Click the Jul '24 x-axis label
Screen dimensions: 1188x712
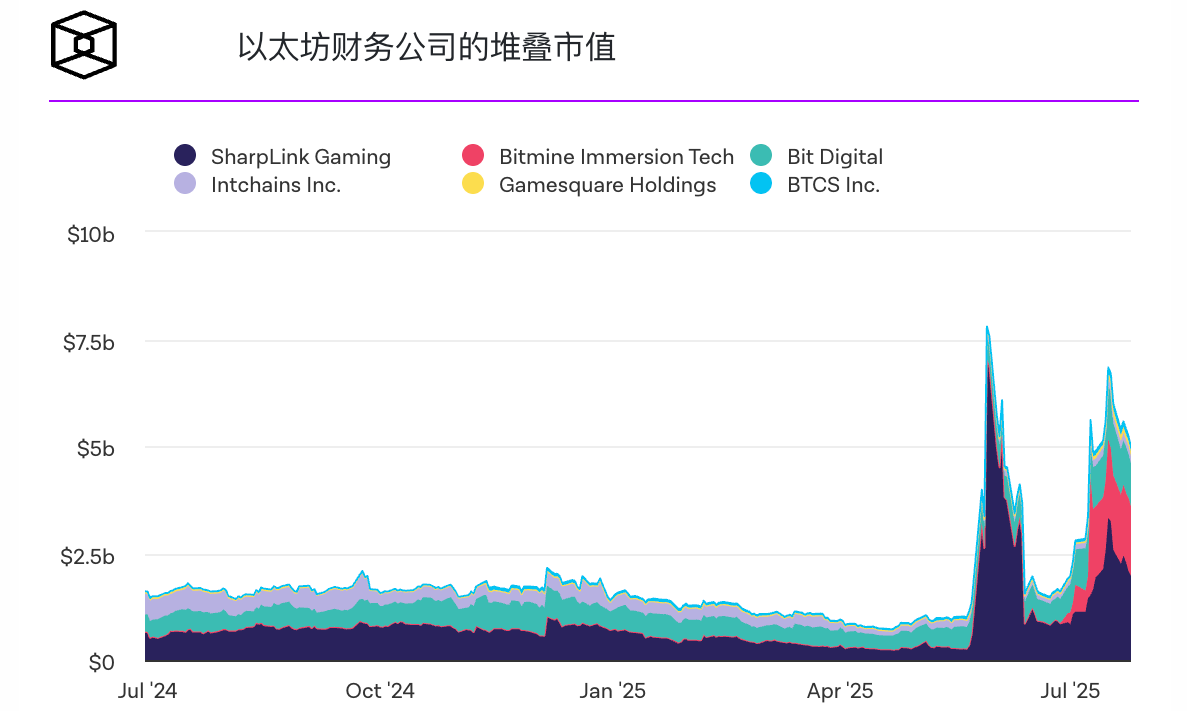coord(148,691)
